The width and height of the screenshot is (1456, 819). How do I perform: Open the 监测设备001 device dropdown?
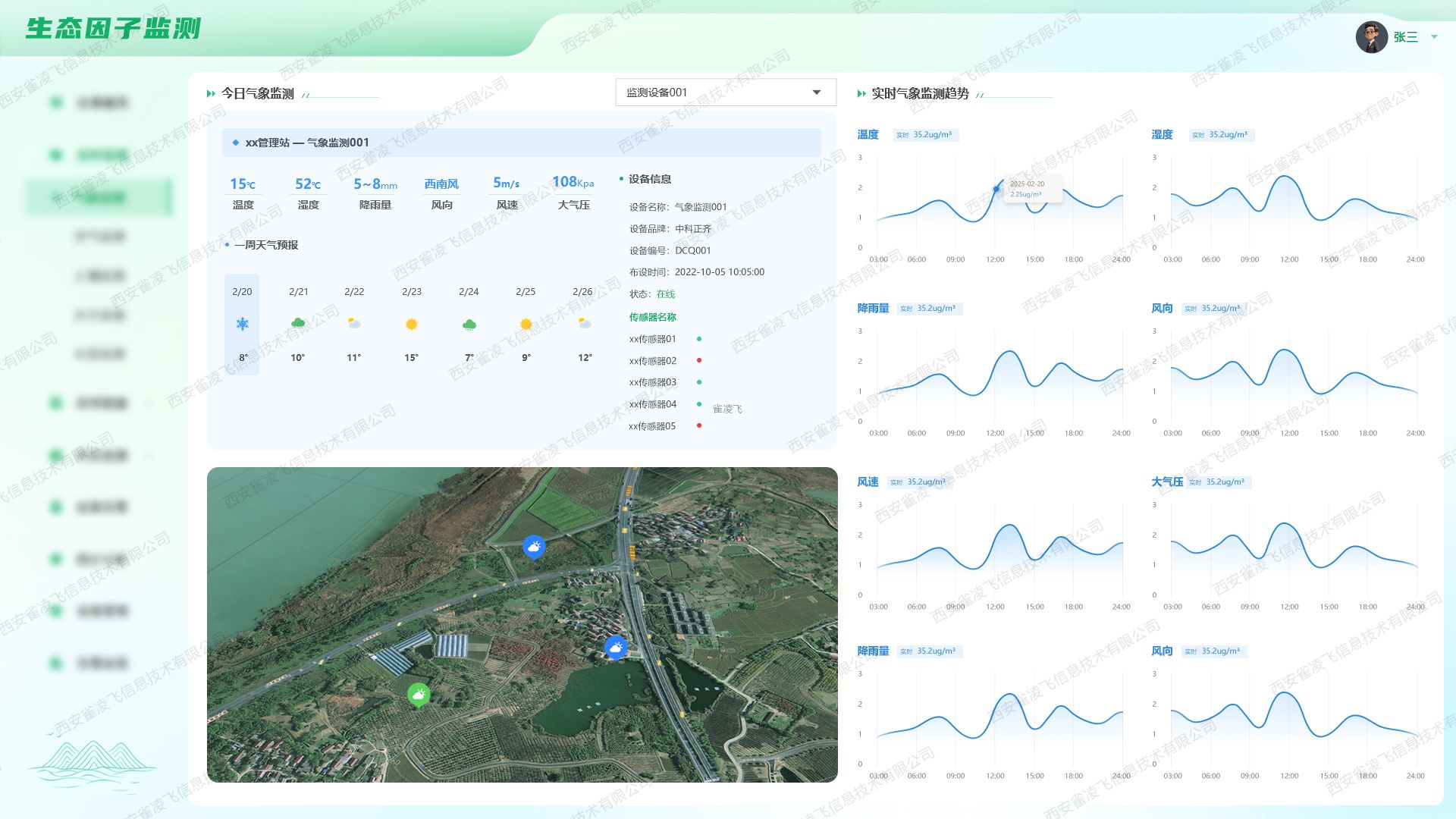click(x=725, y=93)
